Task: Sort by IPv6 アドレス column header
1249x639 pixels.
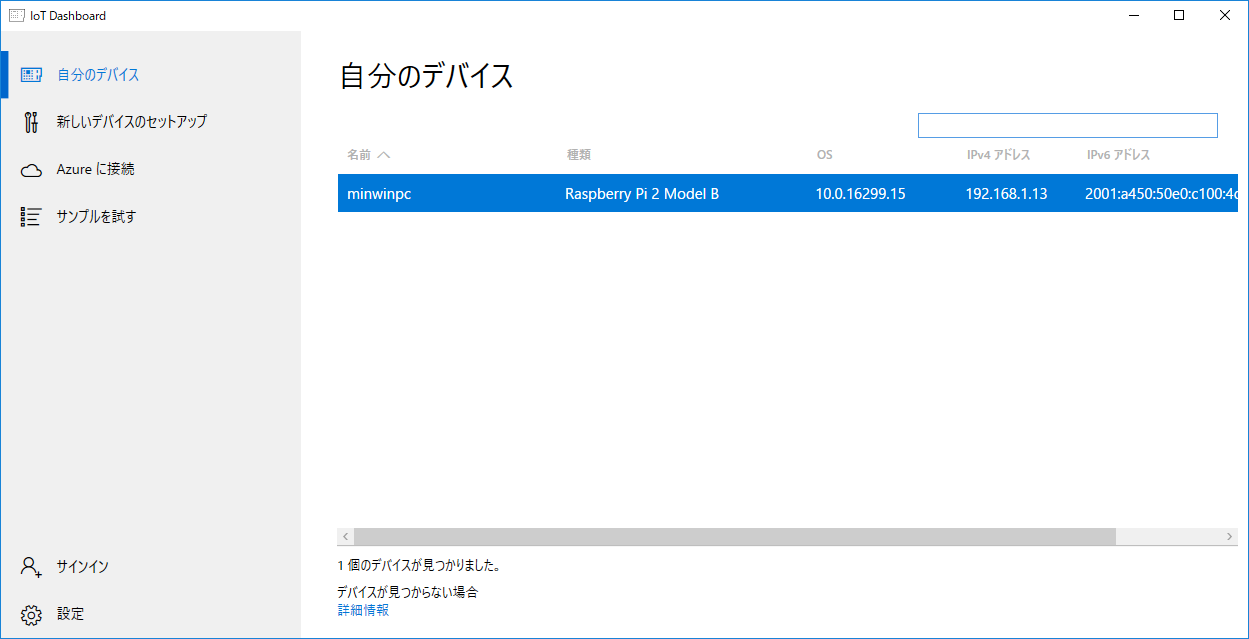Action: pos(1118,155)
